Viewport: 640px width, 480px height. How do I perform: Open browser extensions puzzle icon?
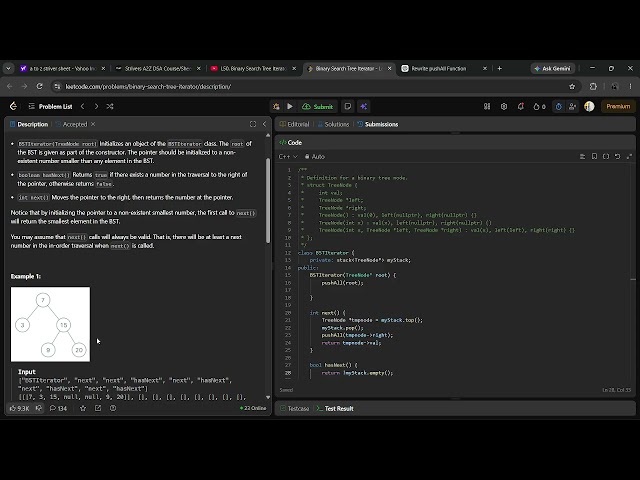pyautogui.click(x=593, y=87)
